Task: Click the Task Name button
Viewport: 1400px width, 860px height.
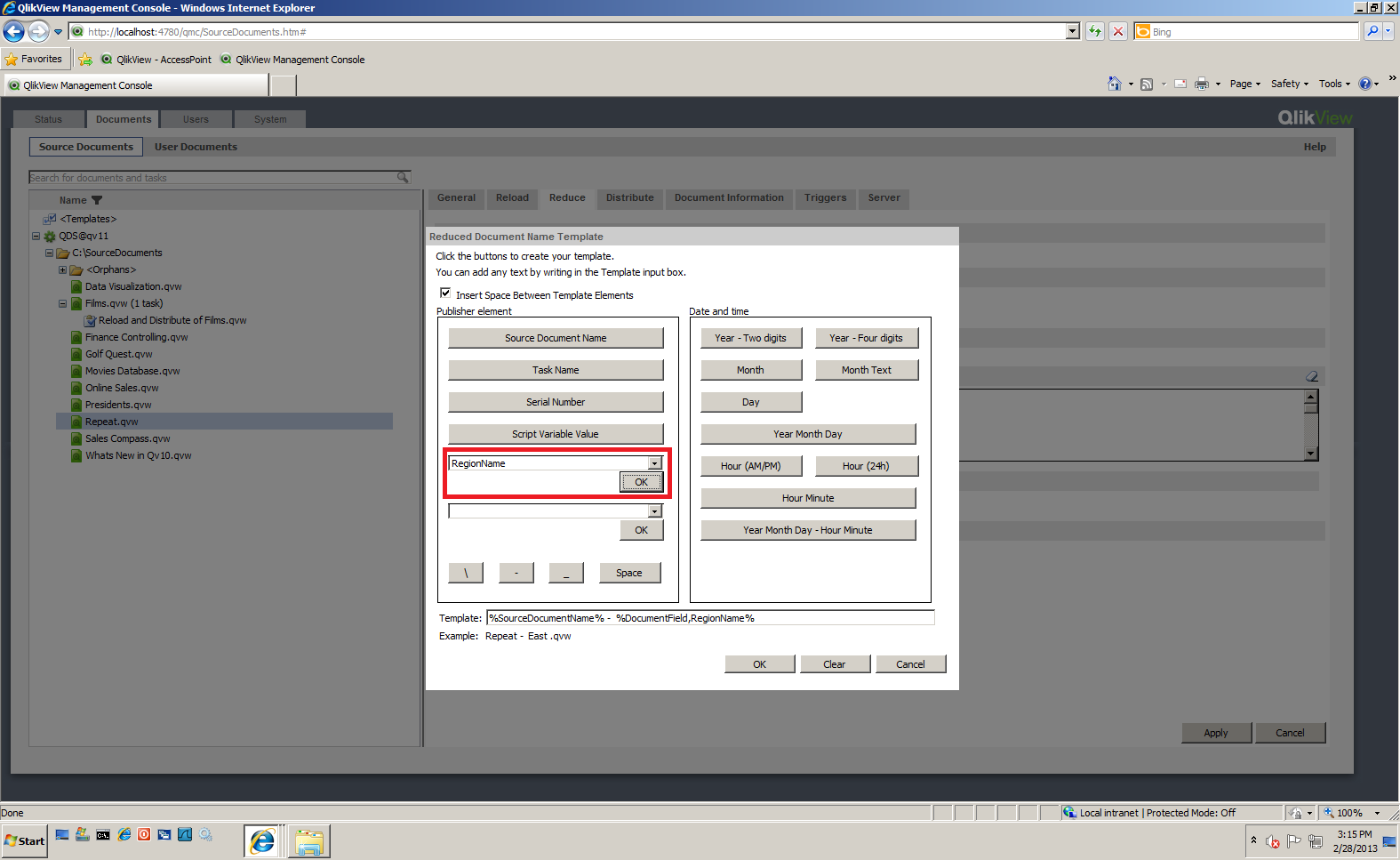Action: point(556,370)
